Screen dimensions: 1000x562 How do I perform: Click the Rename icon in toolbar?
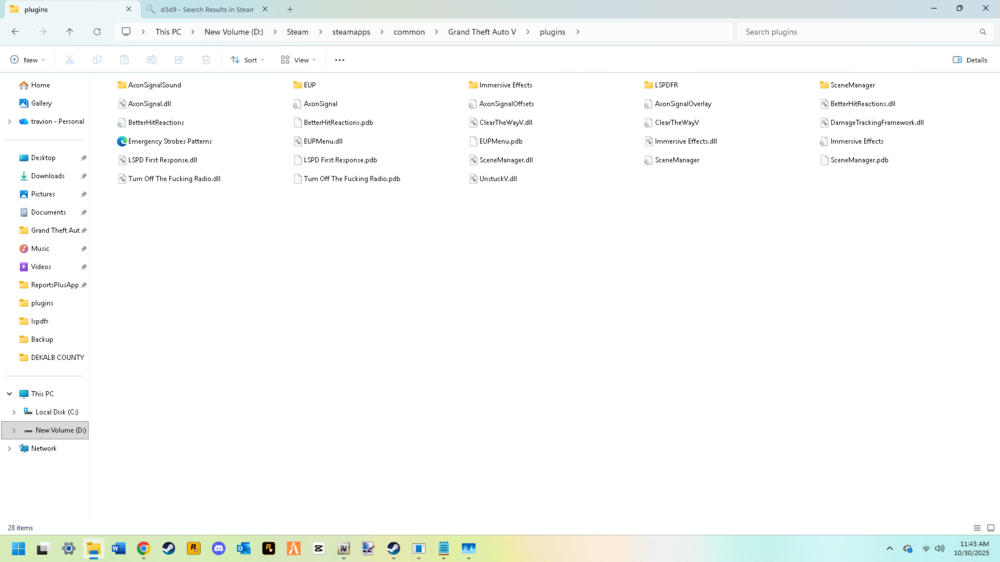point(152,60)
